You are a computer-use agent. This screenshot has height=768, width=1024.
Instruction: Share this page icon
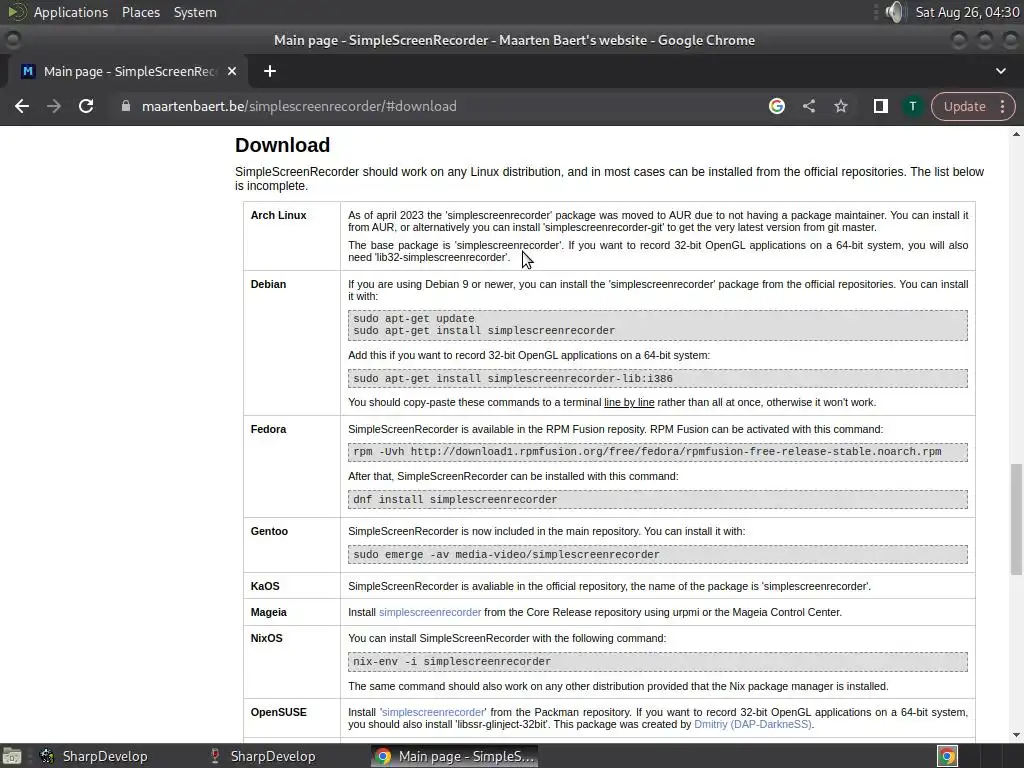(808, 106)
